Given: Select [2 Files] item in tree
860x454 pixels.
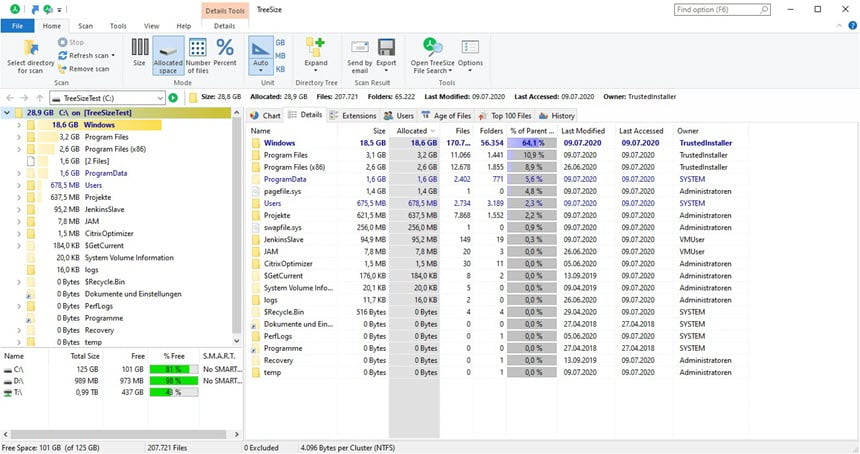Looking at the screenshot, I should pos(97,161).
